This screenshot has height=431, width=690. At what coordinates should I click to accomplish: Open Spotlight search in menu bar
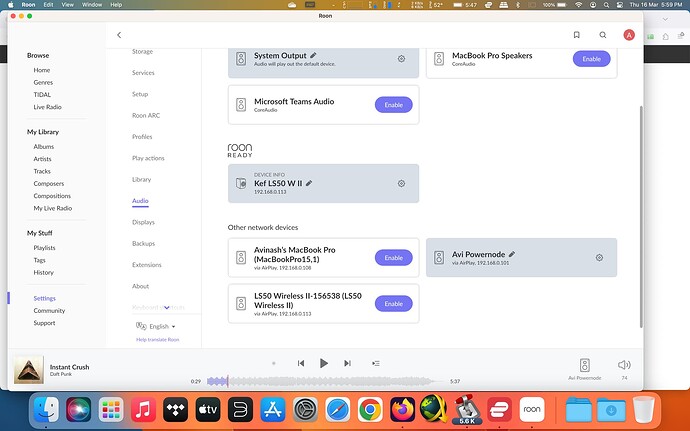pyautogui.click(x=606, y=4)
